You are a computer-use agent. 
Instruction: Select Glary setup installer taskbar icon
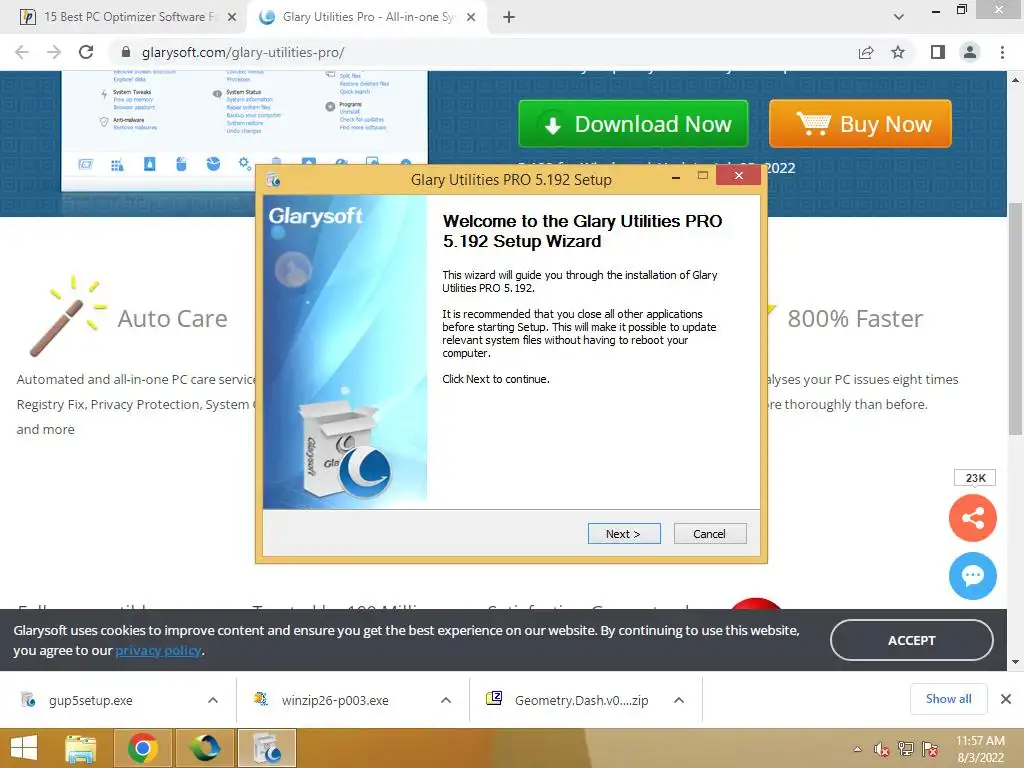coord(266,748)
